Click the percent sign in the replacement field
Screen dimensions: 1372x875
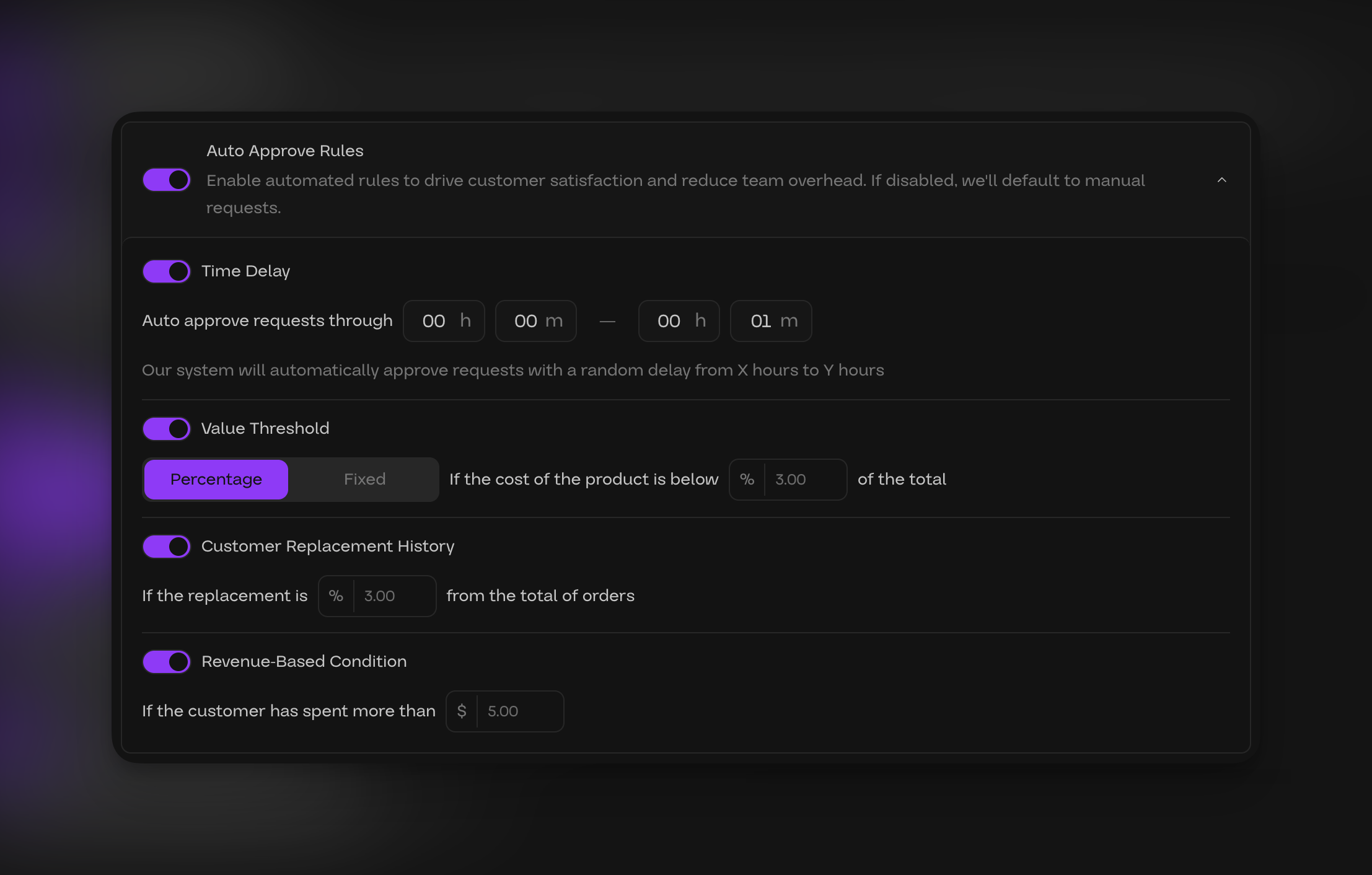[335, 596]
